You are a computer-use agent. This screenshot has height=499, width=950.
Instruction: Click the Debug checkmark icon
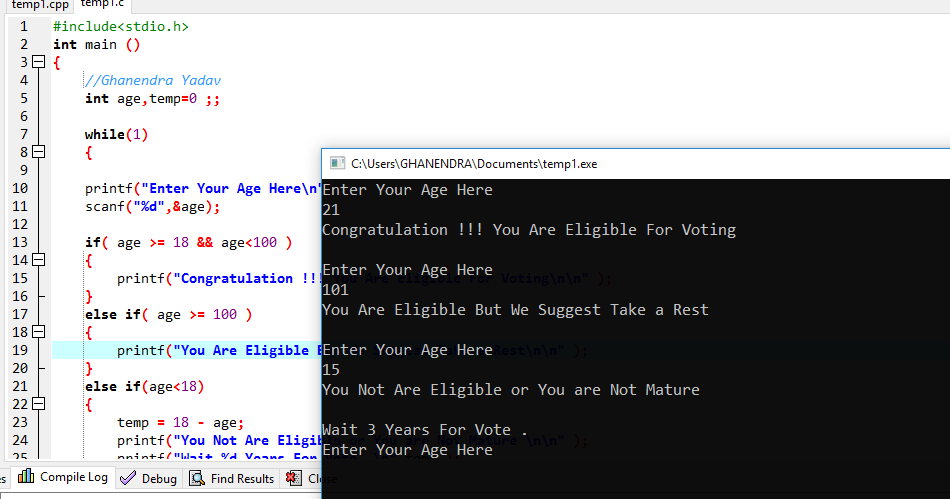click(128, 478)
